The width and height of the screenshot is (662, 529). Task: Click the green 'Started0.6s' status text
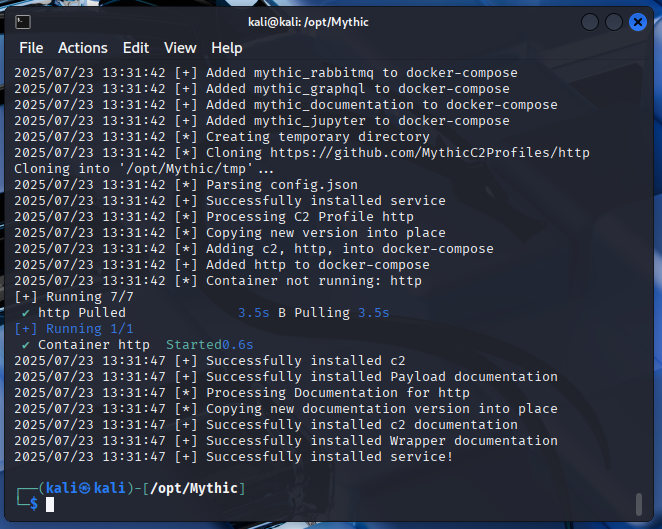click(x=209, y=345)
